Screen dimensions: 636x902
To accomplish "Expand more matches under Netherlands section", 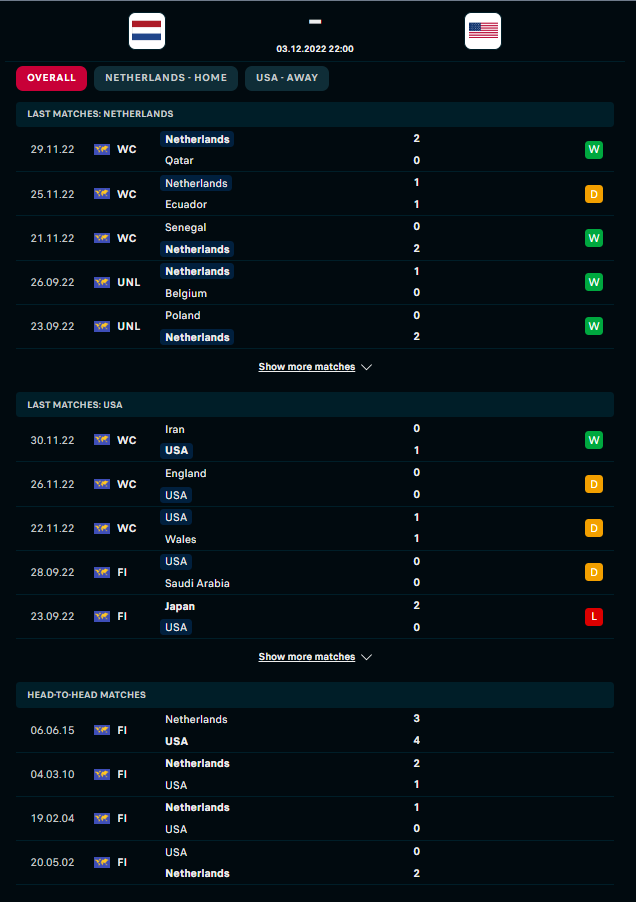I will point(307,367).
